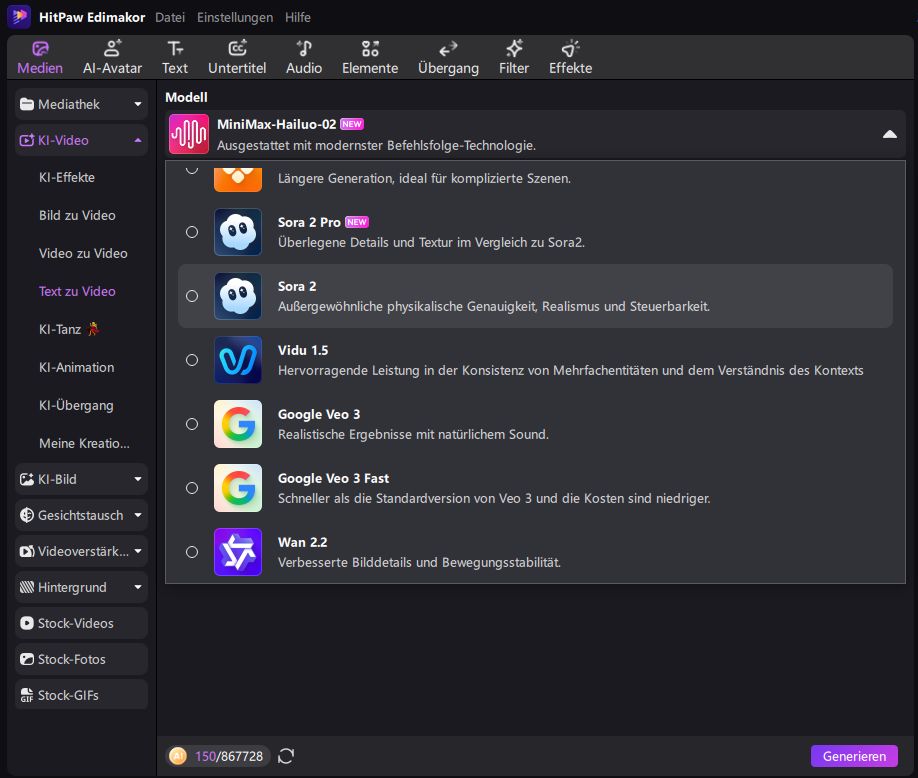Choose the Vidu 1.5 model radio button
The height and width of the screenshot is (778, 918).
pos(192,360)
